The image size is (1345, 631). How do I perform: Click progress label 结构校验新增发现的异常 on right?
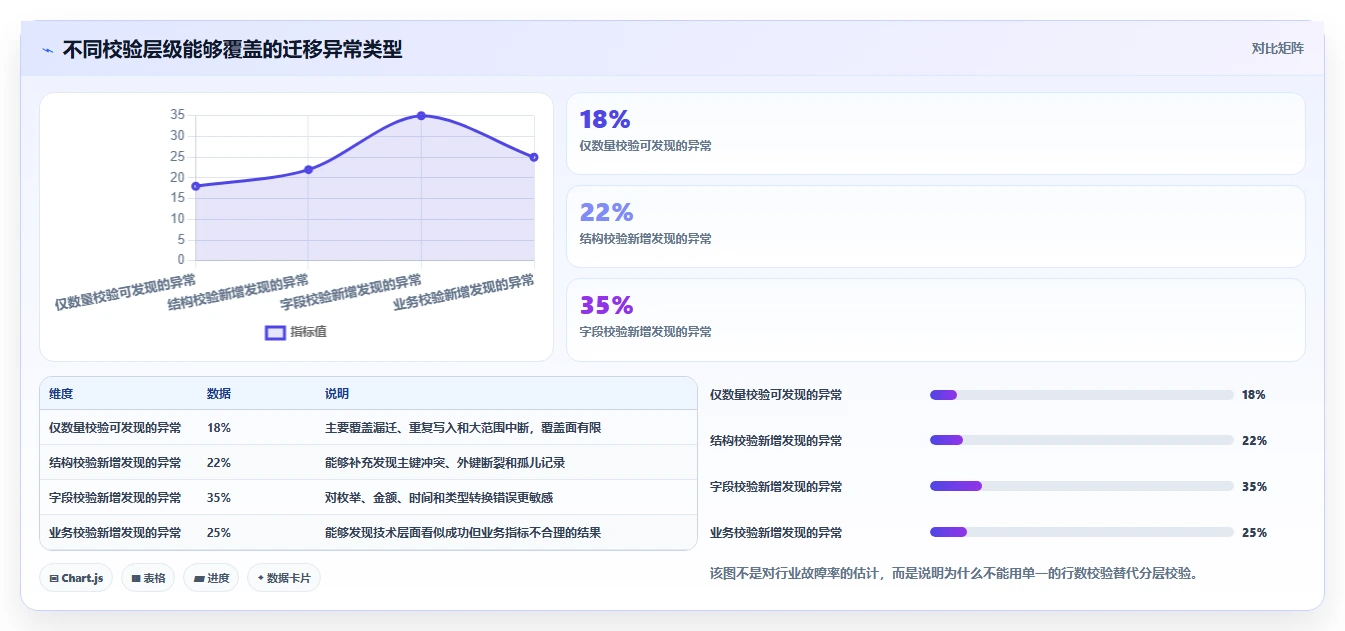[x=776, y=441]
